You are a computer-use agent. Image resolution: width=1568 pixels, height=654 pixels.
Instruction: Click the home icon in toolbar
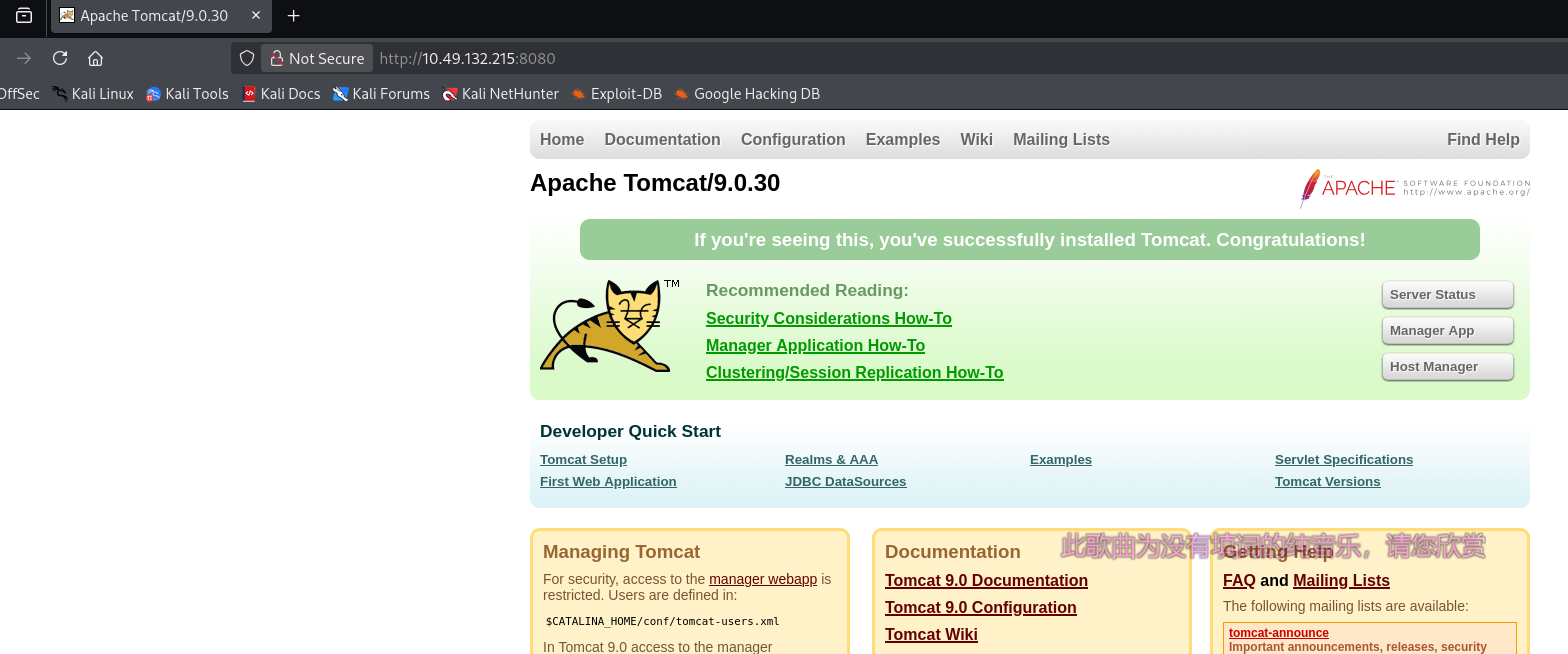click(x=96, y=58)
